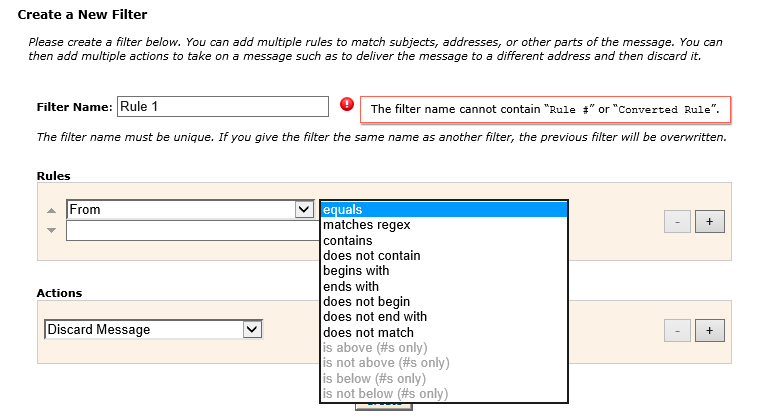Screen dimensions: 760x420
Task: Click the red error icon beside filter name
Action: coord(347,105)
